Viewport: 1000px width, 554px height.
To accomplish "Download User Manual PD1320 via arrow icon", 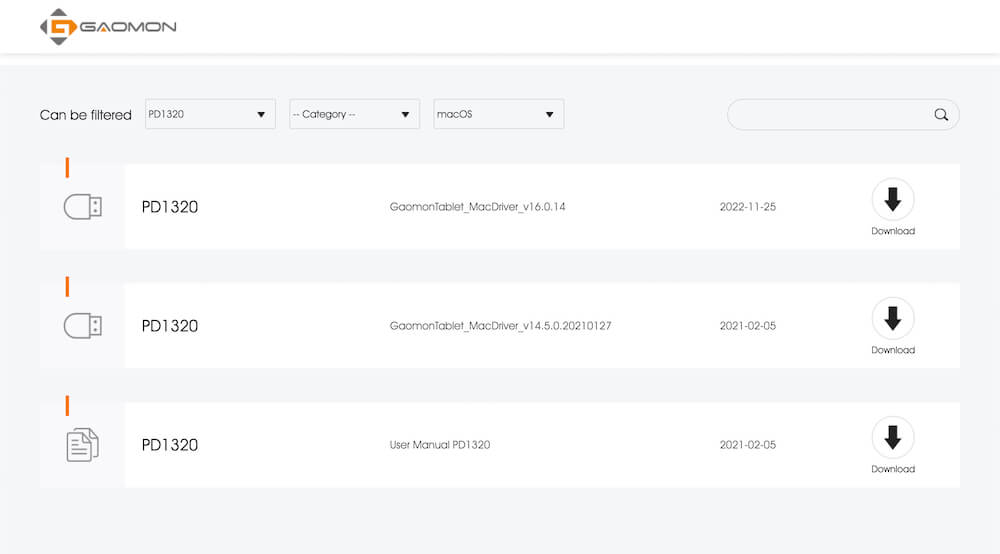I will pos(893,437).
